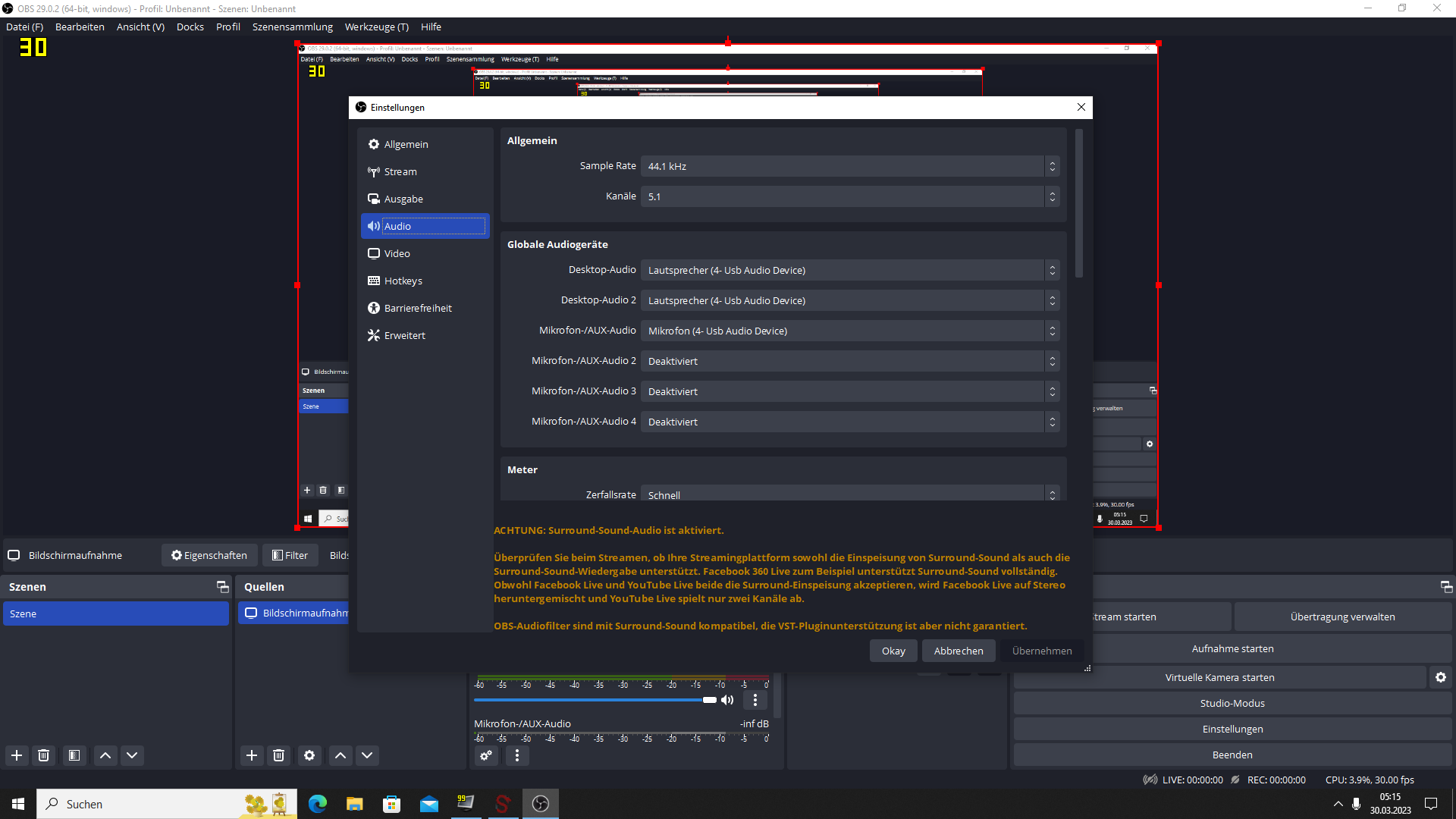The width and height of the screenshot is (1456, 819).
Task: Move source down in Quellen list
Action: pyautogui.click(x=367, y=755)
